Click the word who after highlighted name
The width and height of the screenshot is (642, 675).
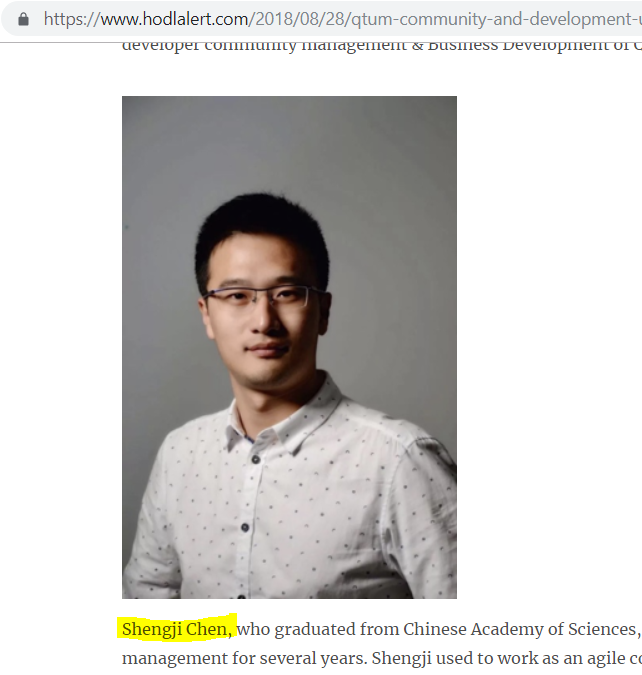254,629
